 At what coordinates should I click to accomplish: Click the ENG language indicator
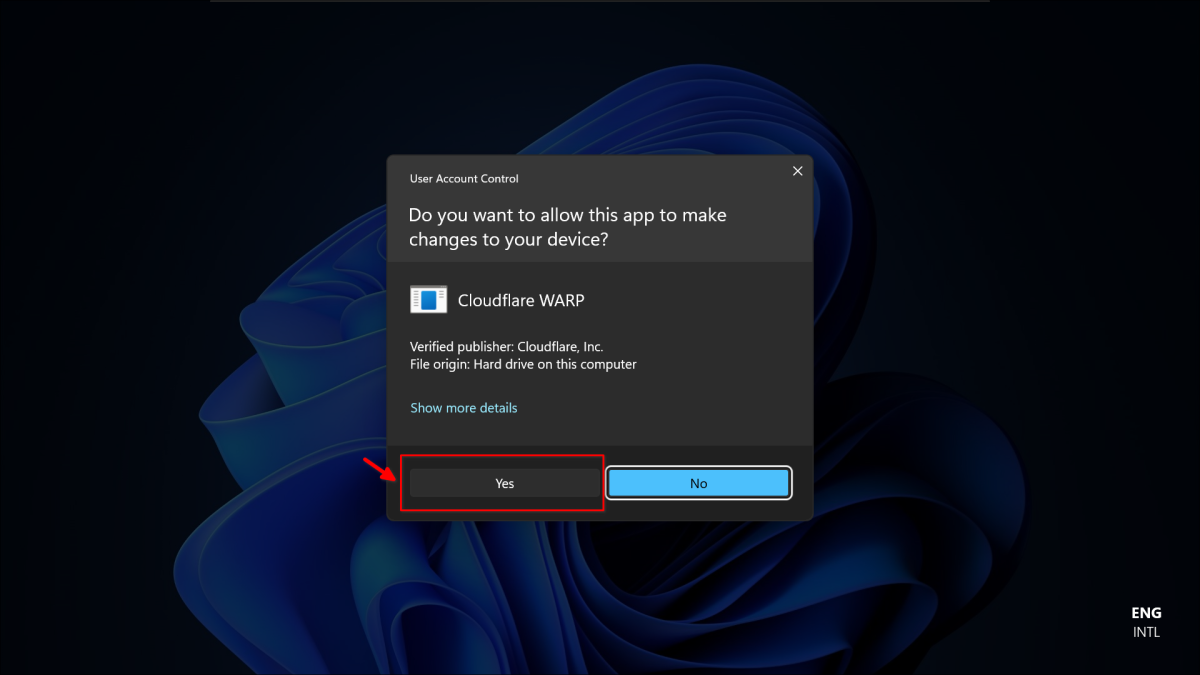[x=1146, y=612]
